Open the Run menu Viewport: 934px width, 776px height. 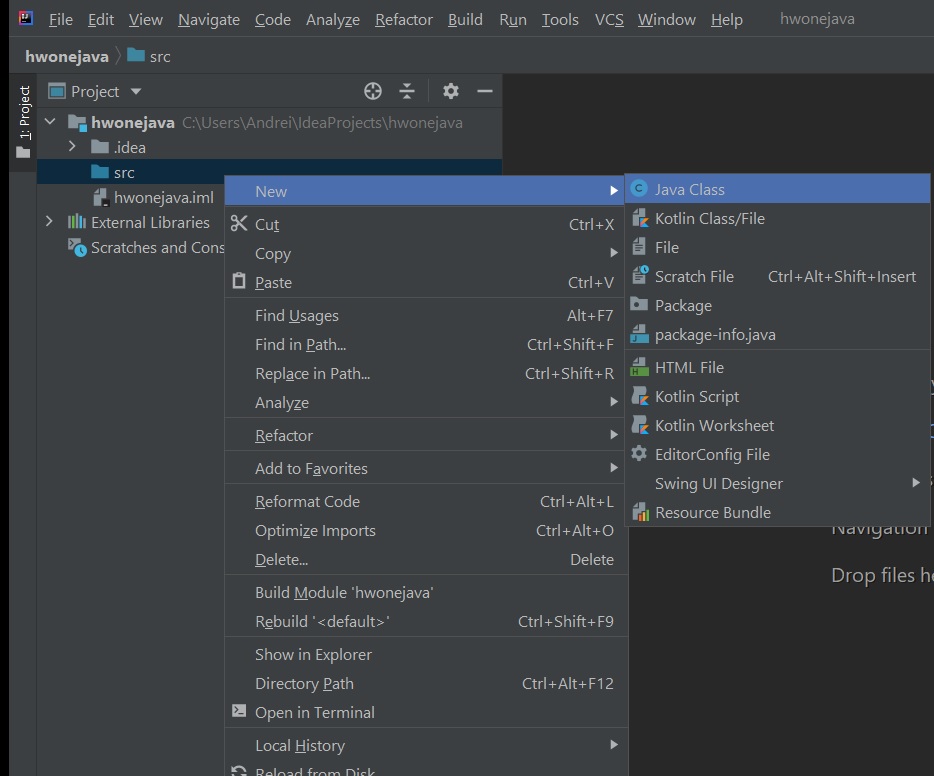[x=513, y=20]
